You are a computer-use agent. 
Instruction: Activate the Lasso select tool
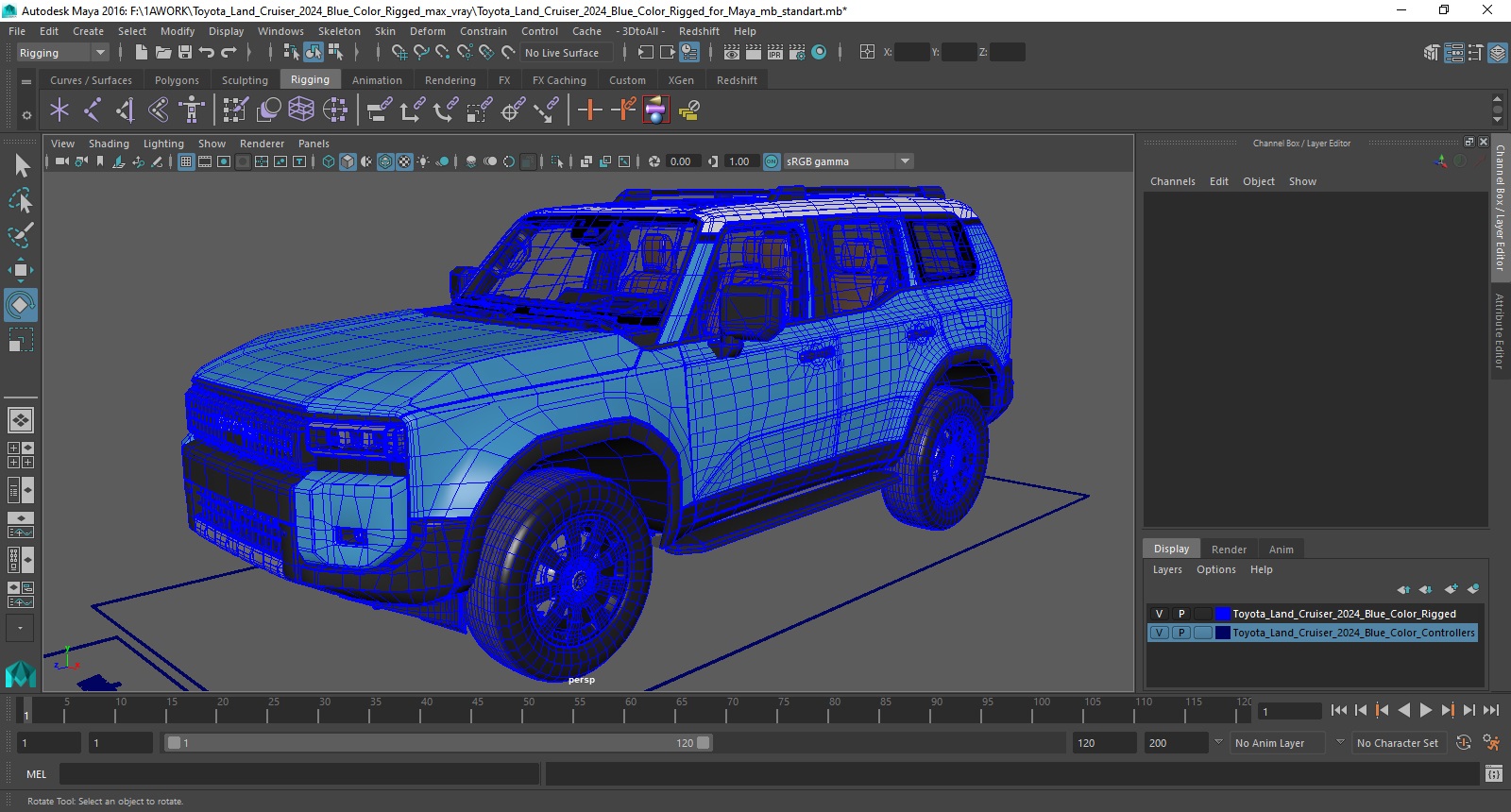(21, 200)
